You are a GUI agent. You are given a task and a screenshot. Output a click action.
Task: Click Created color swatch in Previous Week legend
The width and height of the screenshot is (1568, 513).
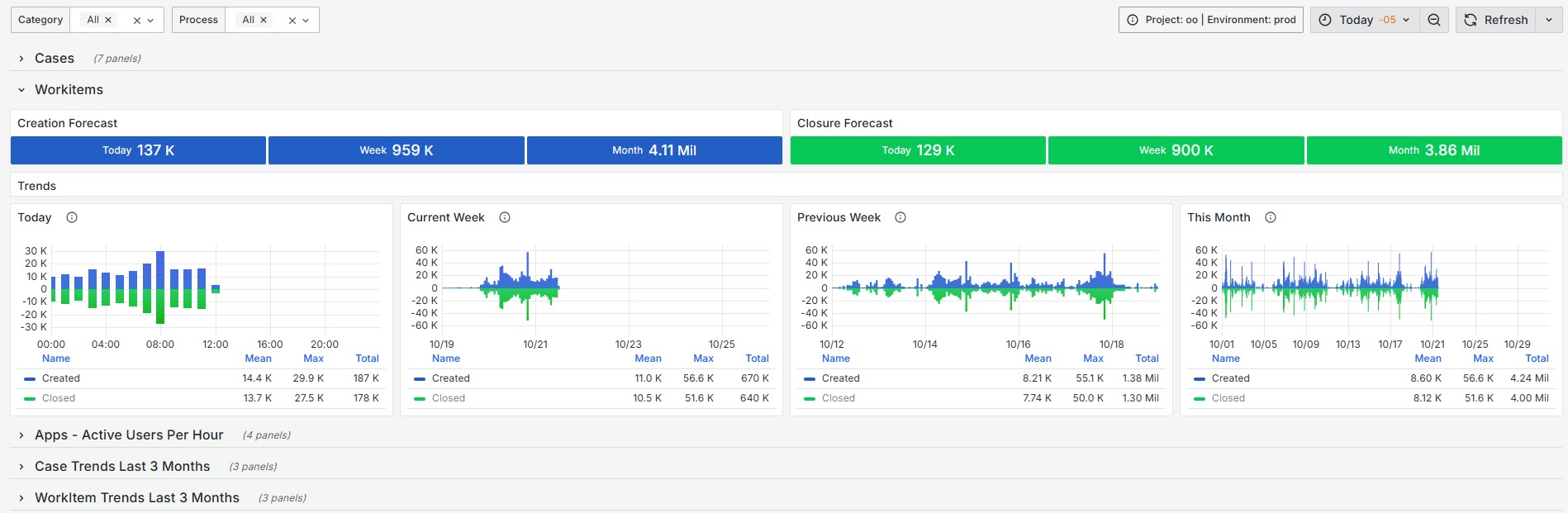(810, 379)
